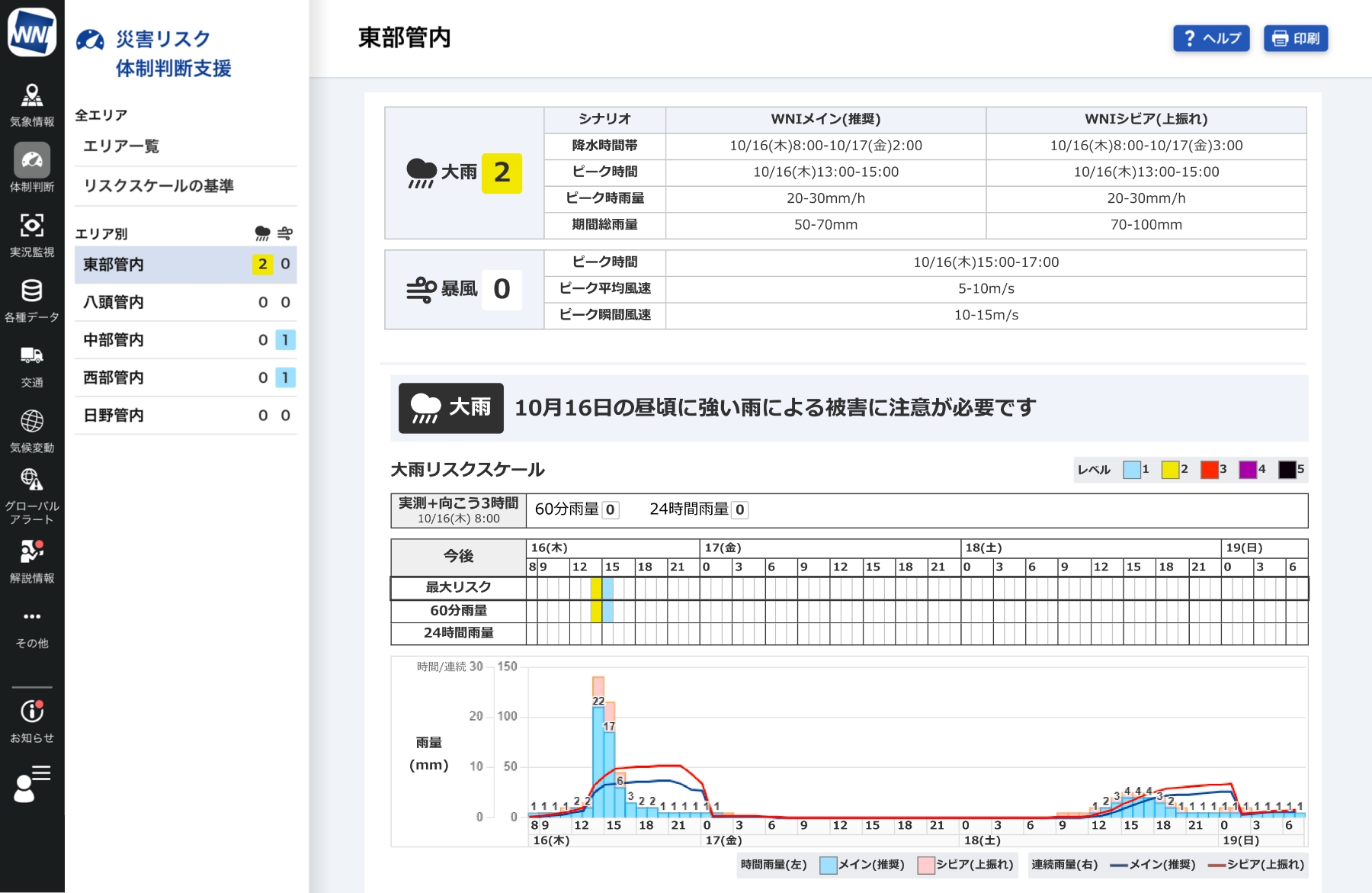This screenshot has width=1372, height=893.
Task: Click the 印刷 print button
Action: pos(1296,38)
